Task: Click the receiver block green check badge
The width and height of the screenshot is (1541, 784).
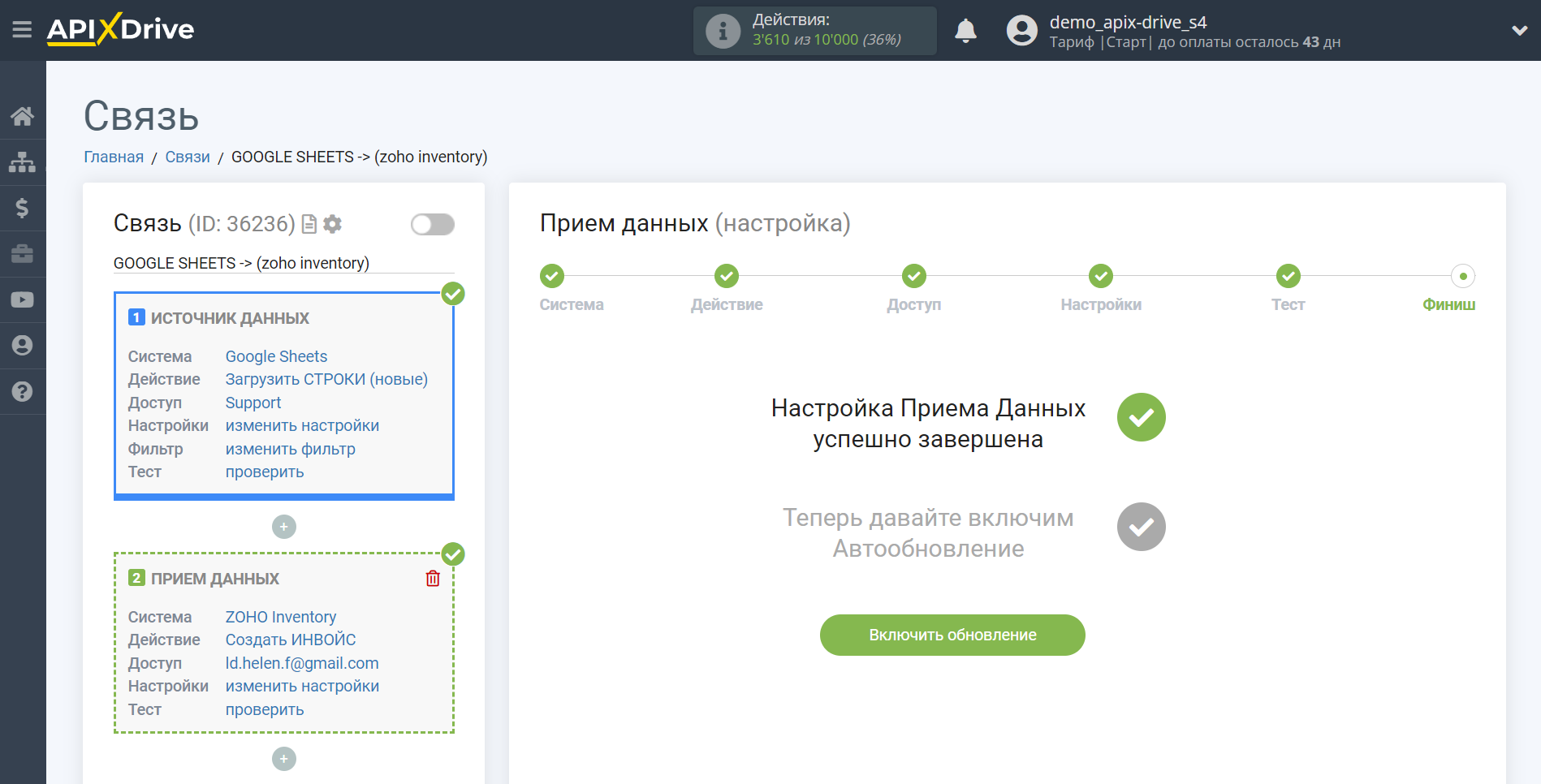Action: coord(453,554)
